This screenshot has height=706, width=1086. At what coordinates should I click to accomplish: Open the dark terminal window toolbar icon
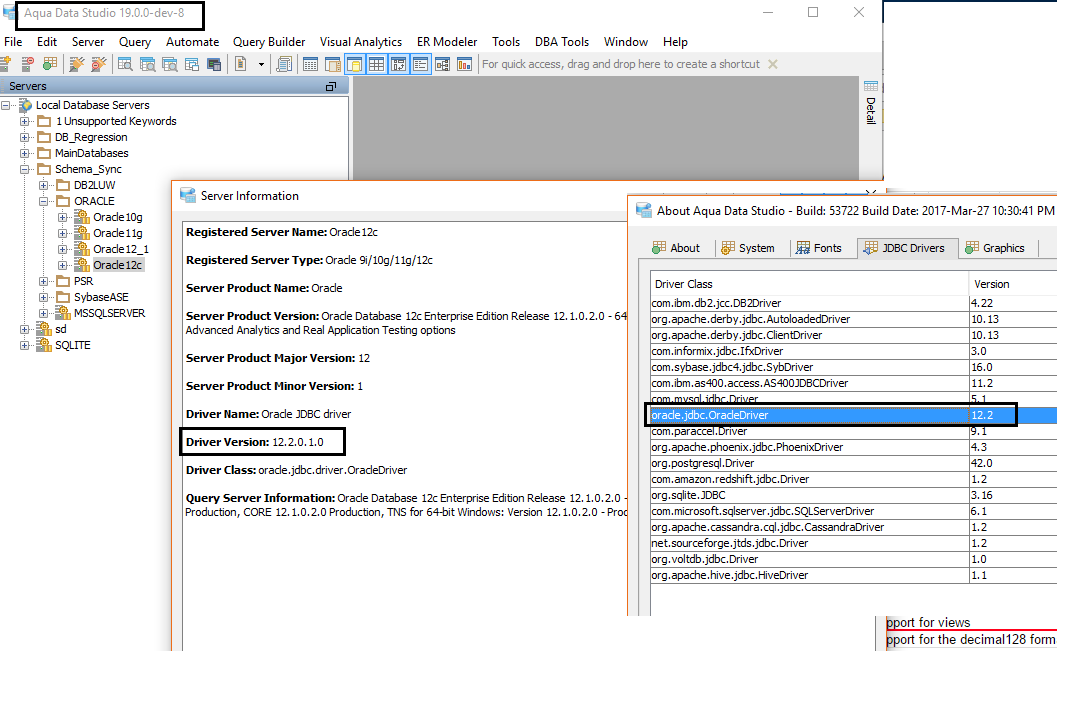tap(214, 64)
